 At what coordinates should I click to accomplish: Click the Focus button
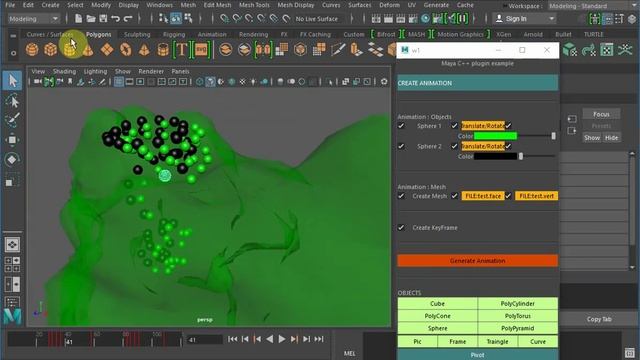point(601,114)
